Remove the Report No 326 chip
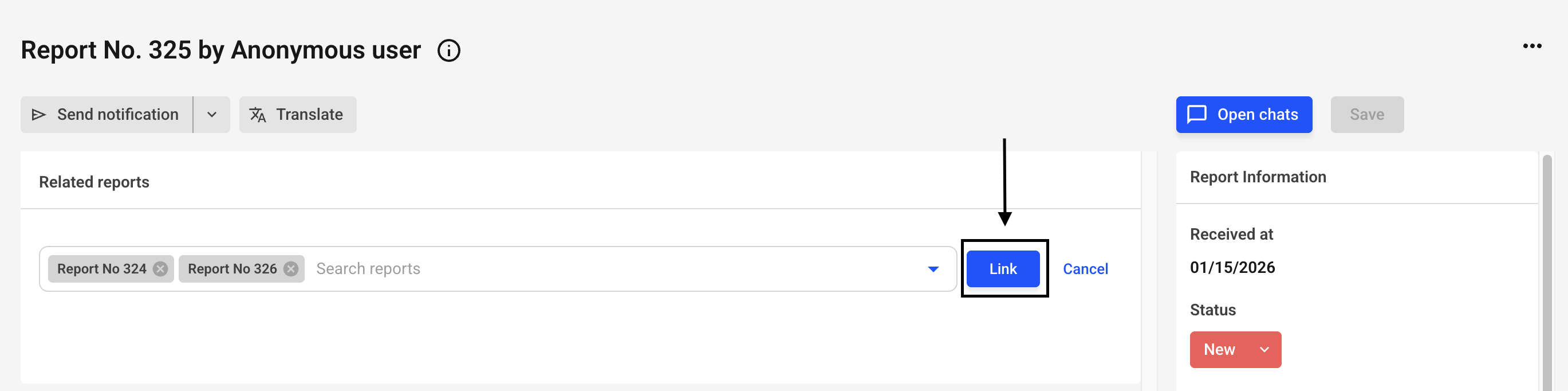The width and height of the screenshot is (1568, 391). (291, 268)
